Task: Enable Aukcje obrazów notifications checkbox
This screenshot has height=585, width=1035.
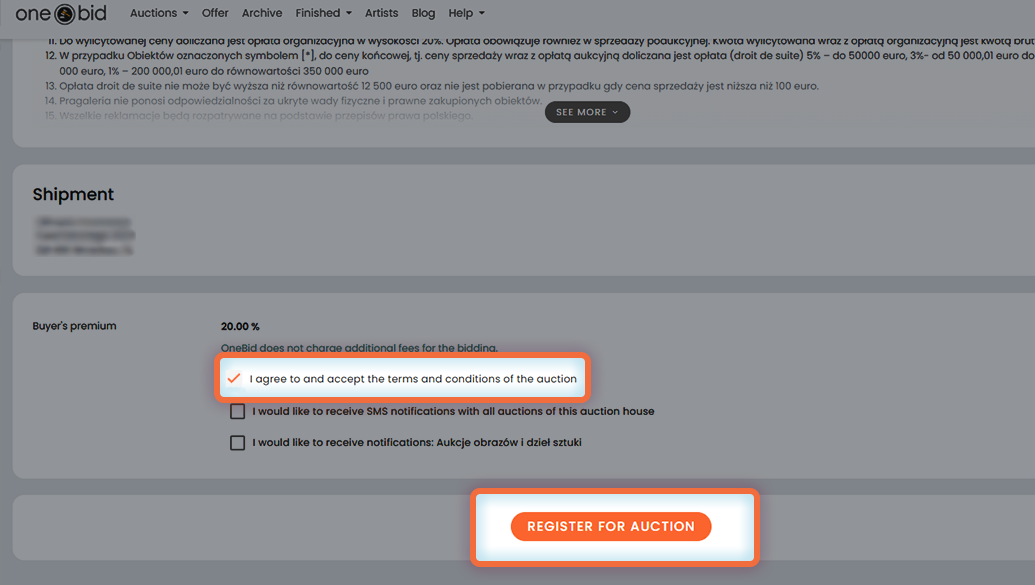Action: 237,442
